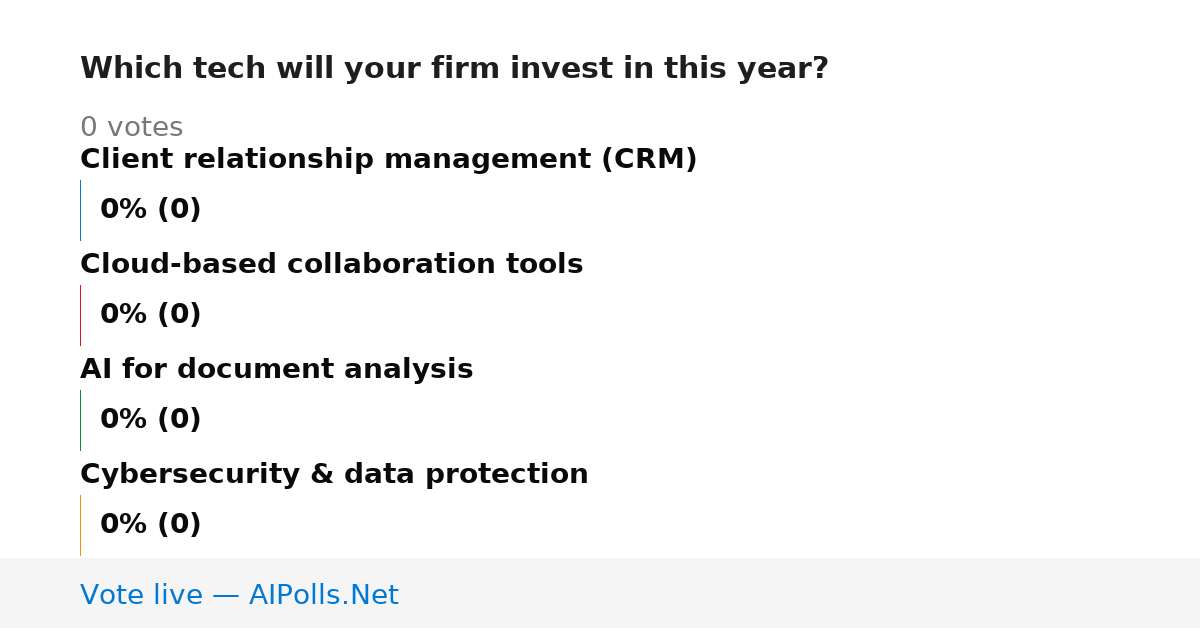Click the orange Cybersecurity result bar
1200x628 pixels.
[80, 525]
